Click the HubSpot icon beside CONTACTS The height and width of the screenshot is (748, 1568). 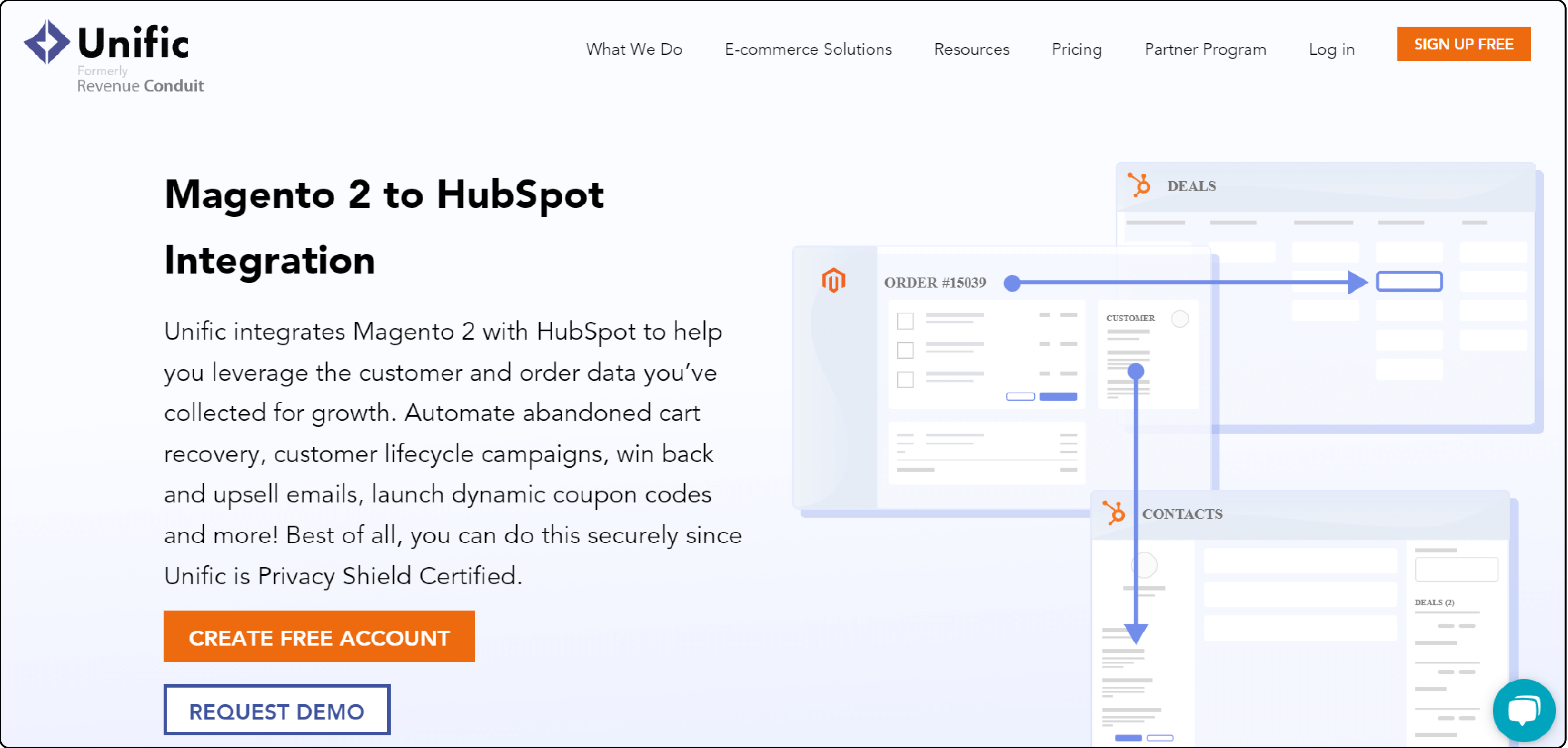click(x=1114, y=513)
